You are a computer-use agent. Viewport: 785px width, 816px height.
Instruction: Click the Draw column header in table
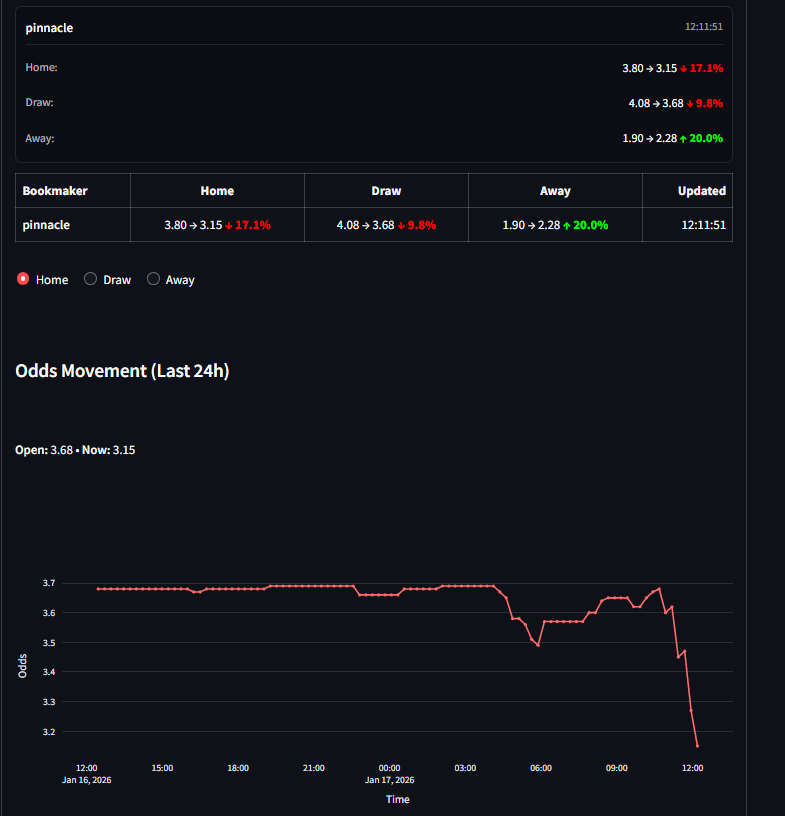386,191
